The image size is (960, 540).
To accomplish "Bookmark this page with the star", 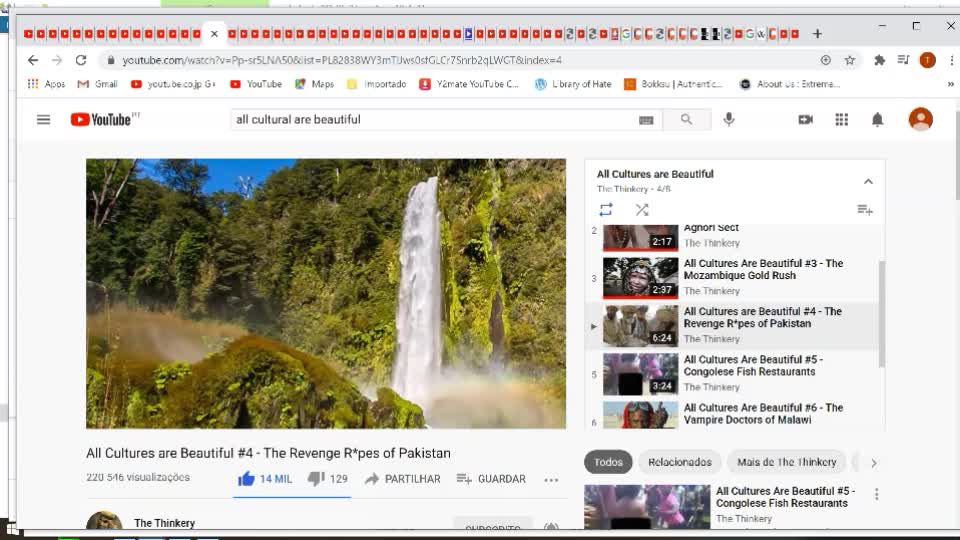I will (850, 60).
